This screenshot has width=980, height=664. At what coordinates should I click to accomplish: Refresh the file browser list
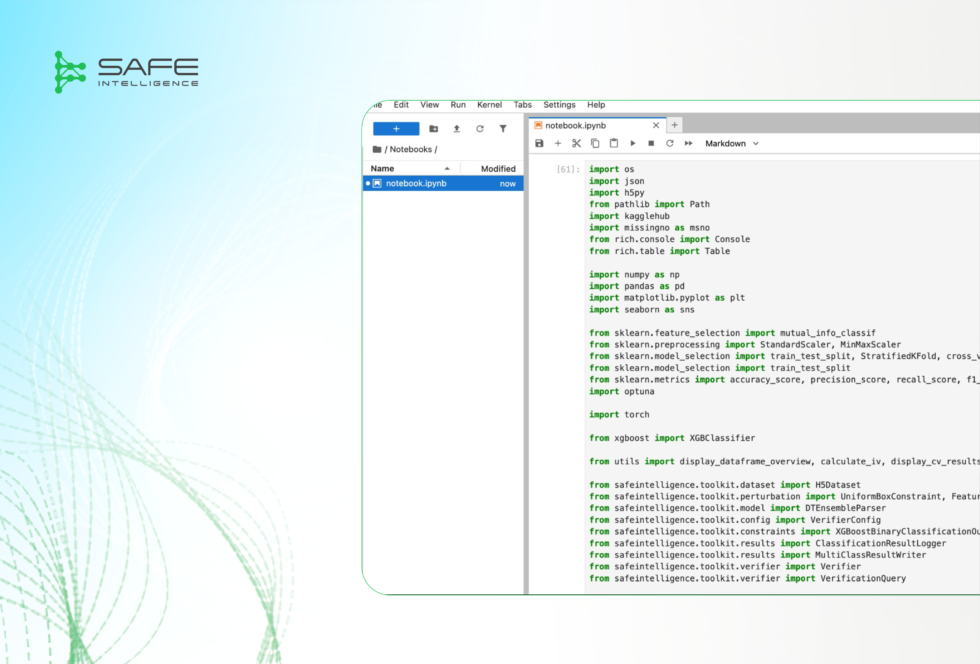(x=480, y=129)
